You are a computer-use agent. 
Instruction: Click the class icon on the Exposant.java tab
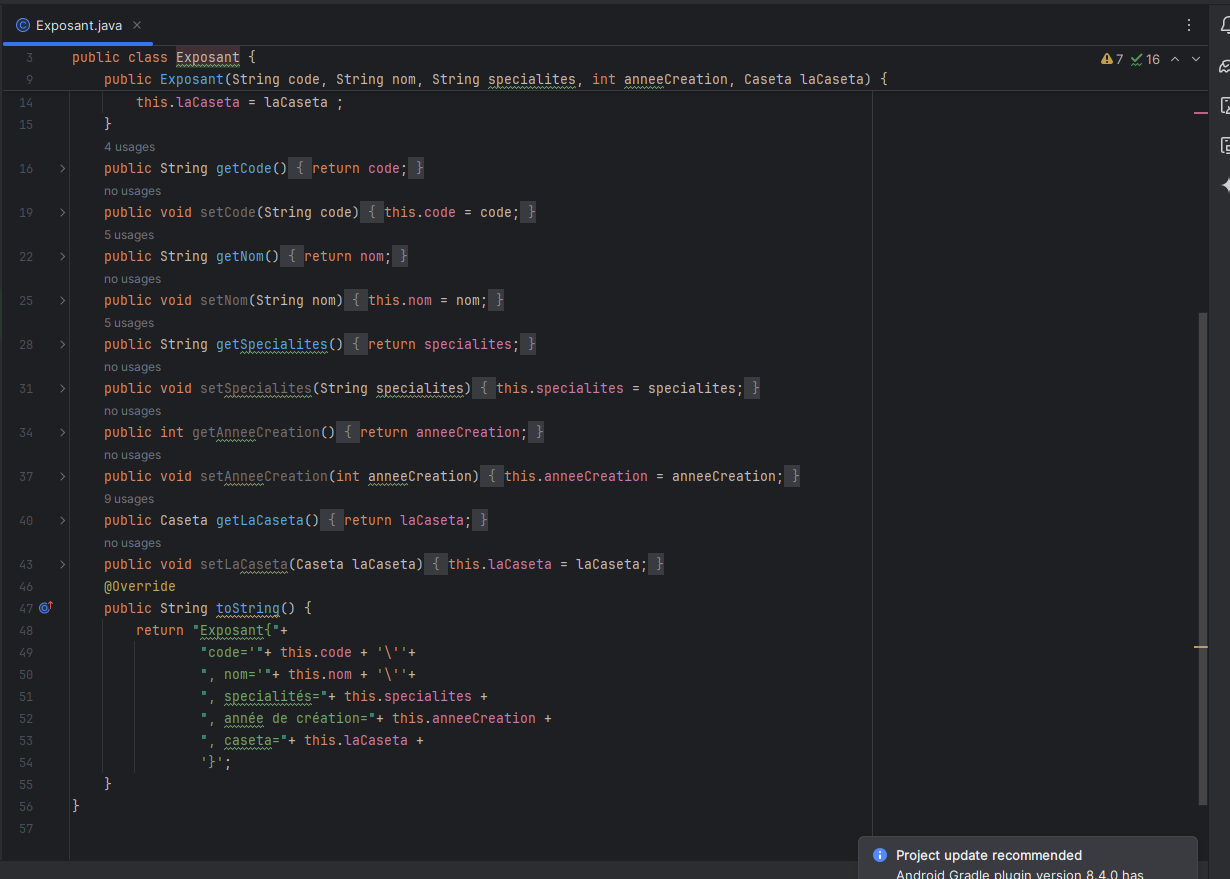pyautogui.click(x=23, y=25)
